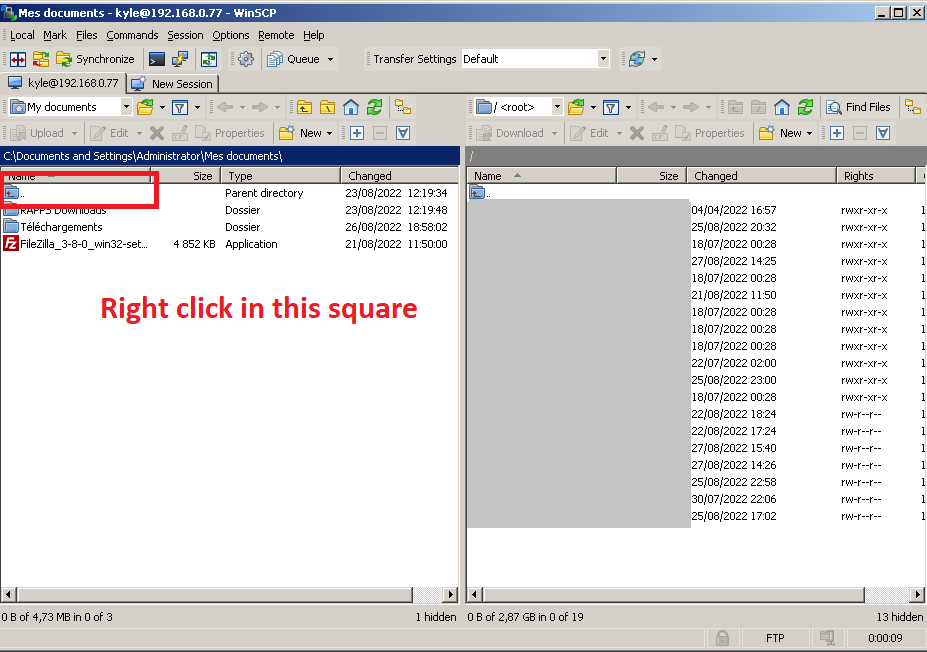Open the Commands menu
The height and width of the screenshot is (652, 927).
tap(132, 35)
